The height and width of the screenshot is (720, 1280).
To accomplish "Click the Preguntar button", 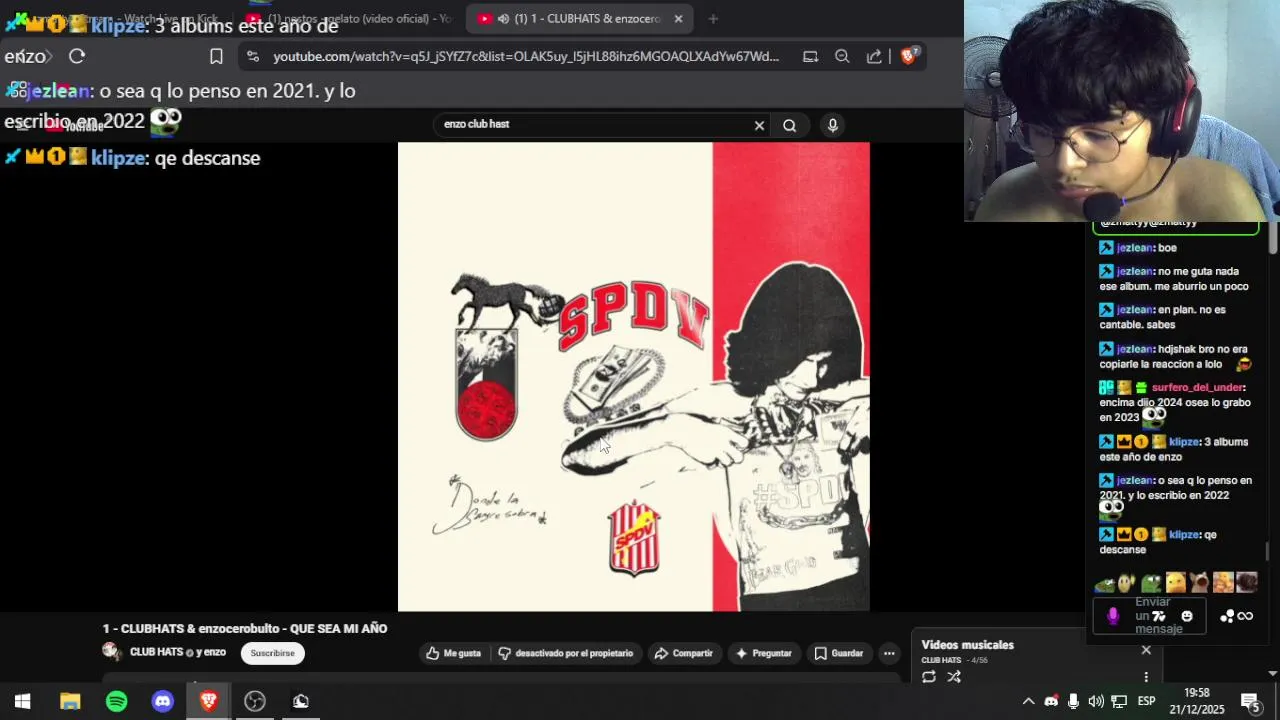I will (764, 653).
